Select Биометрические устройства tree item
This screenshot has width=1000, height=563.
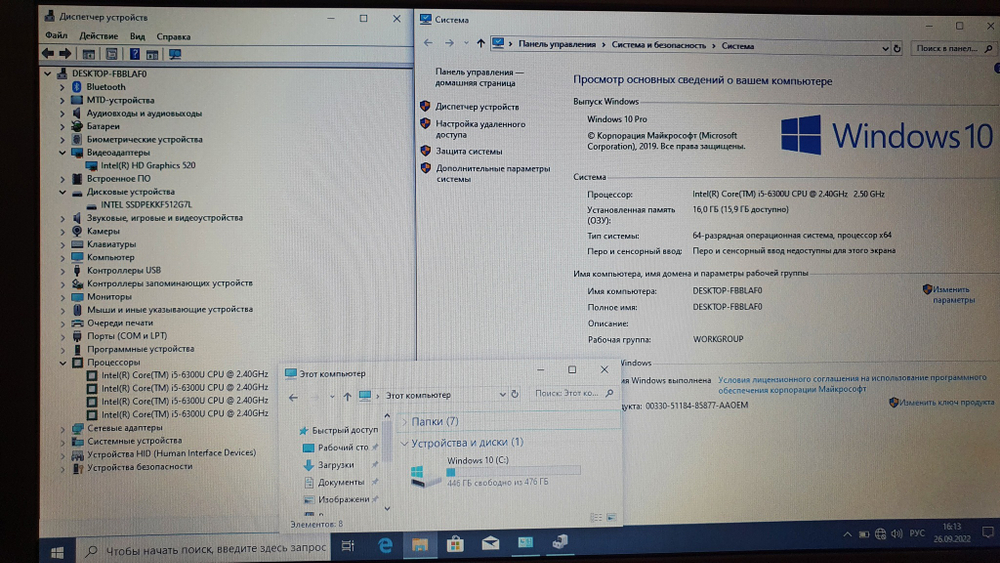pos(144,139)
